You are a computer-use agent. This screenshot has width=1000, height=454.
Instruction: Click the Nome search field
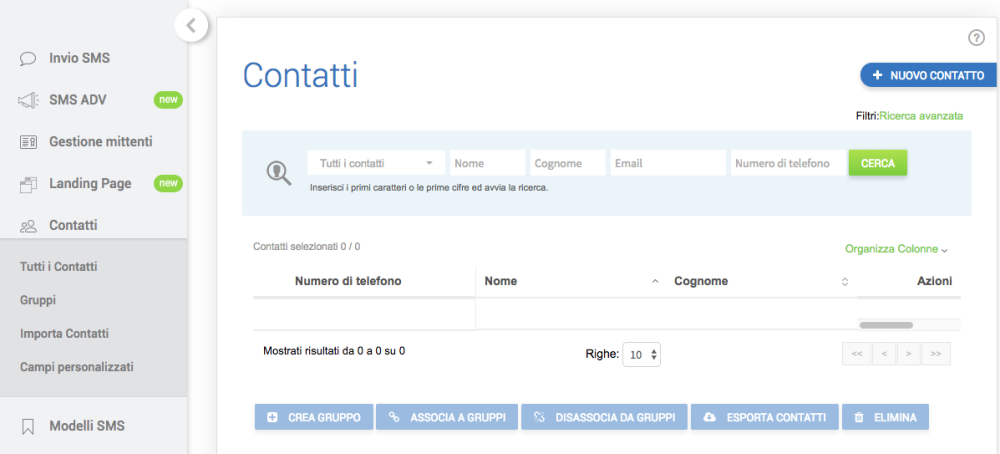click(x=488, y=163)
